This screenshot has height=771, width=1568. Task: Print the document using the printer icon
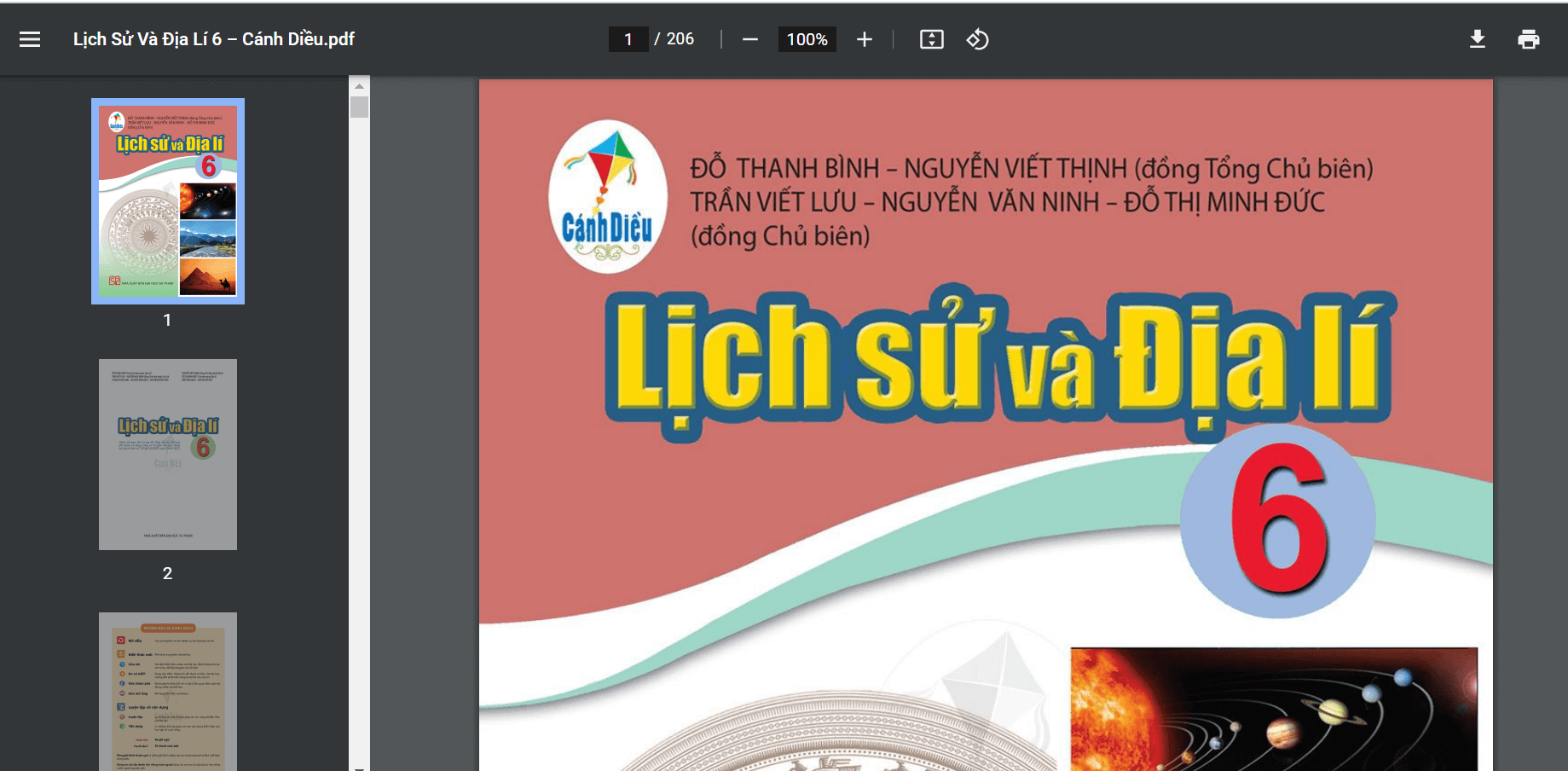click(1529, 39)
